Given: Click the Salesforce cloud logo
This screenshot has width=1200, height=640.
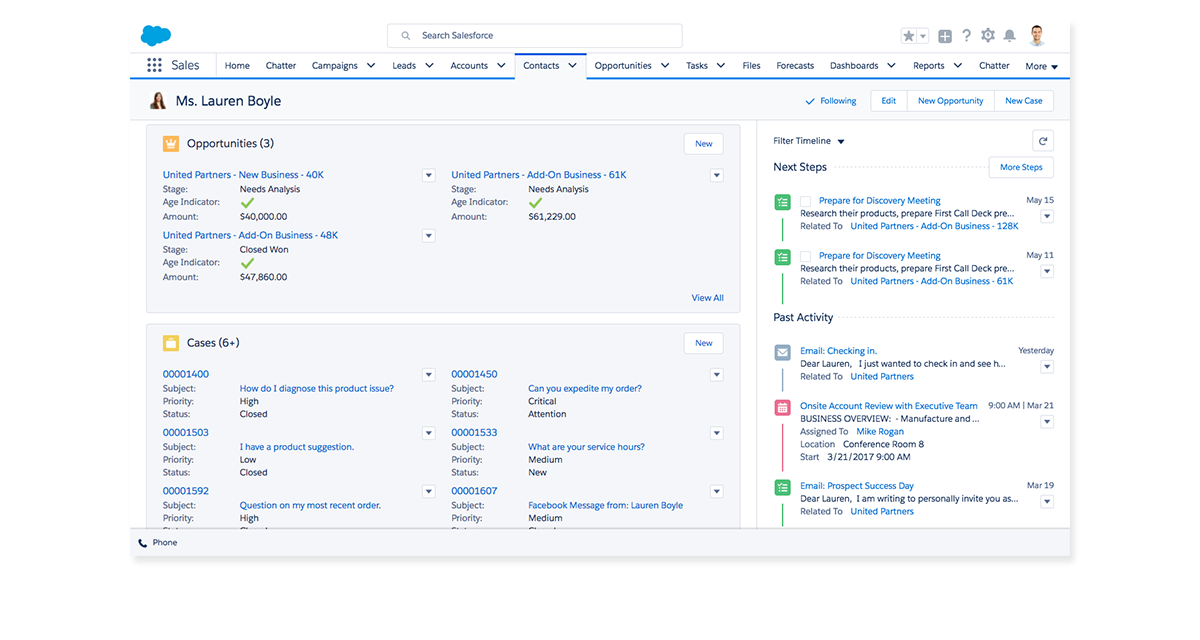Looking at the screenshot, I should pyautogui.click(x=156, y=36).
